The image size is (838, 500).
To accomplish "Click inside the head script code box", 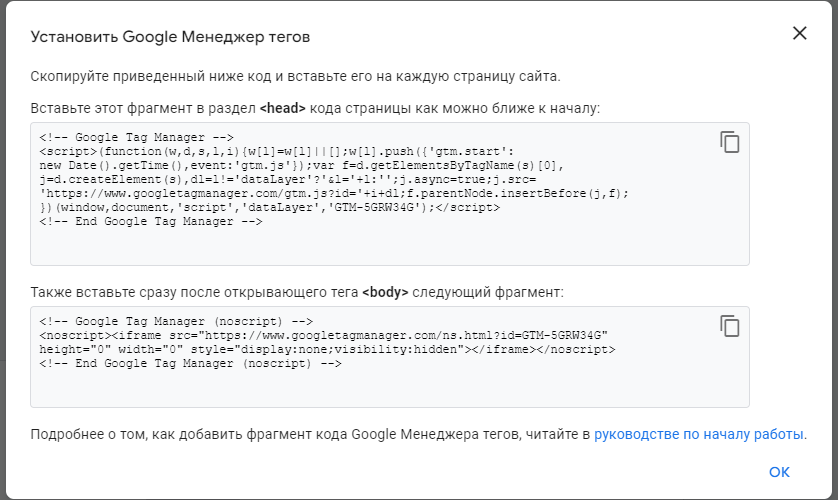I will 390,245.
